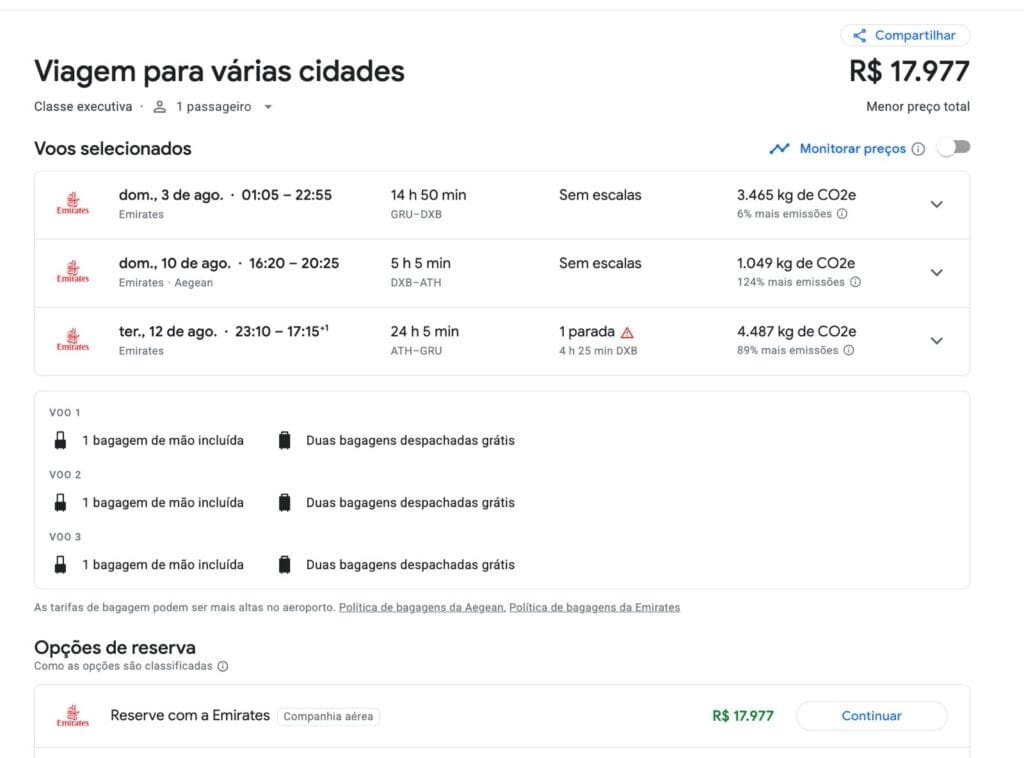Click the red warning triangle near 1 parada

(627, 332)
